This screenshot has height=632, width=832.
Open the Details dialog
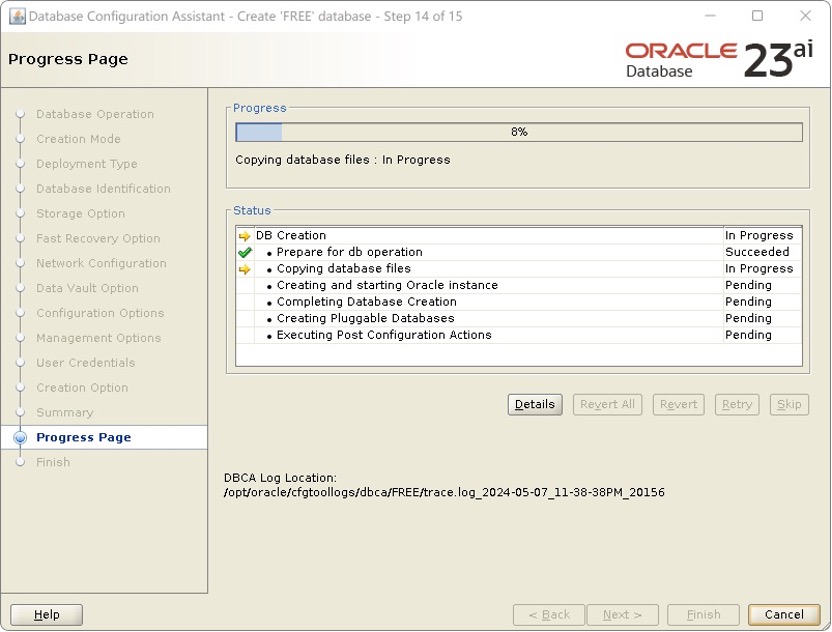pyautogui.click(x=535, y=405)
